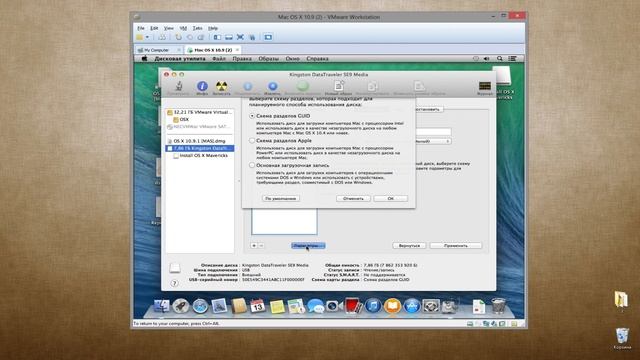Open the VMware library folder dropdown arrow
This screenshot has height=360, width=640.
(x=147, y=38)
